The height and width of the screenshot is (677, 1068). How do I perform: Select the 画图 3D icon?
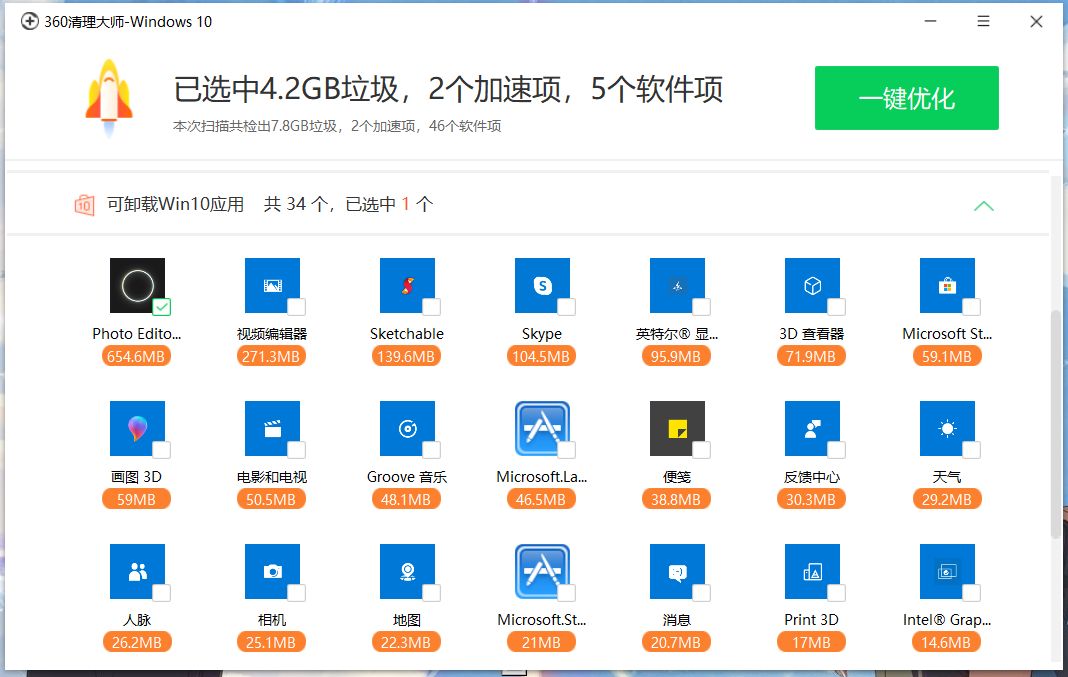(137, 428)
